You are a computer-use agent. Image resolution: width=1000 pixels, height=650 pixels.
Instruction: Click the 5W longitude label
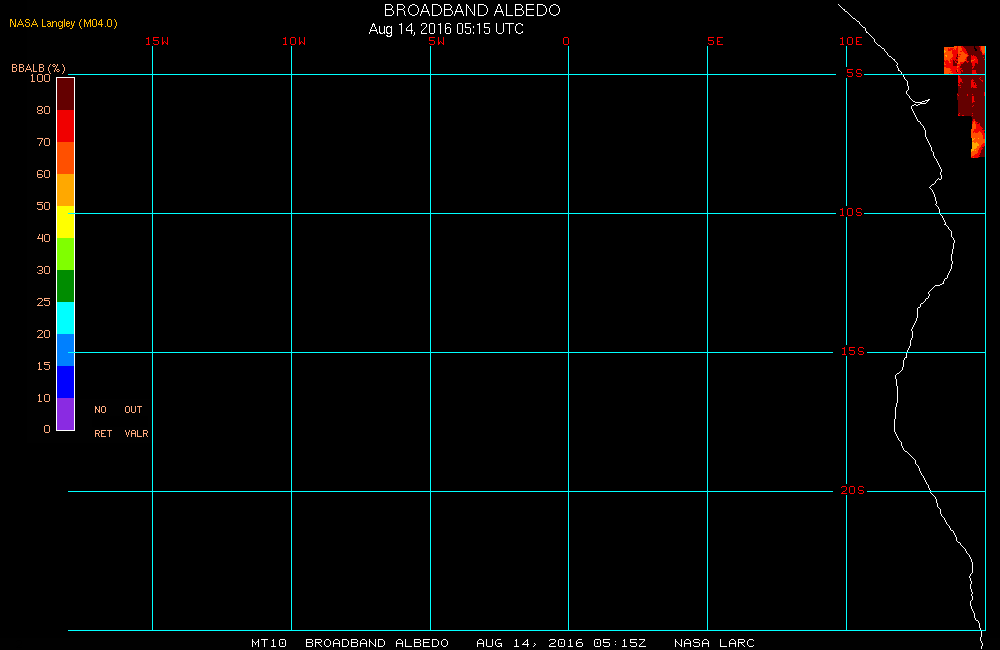pos(437,41)
